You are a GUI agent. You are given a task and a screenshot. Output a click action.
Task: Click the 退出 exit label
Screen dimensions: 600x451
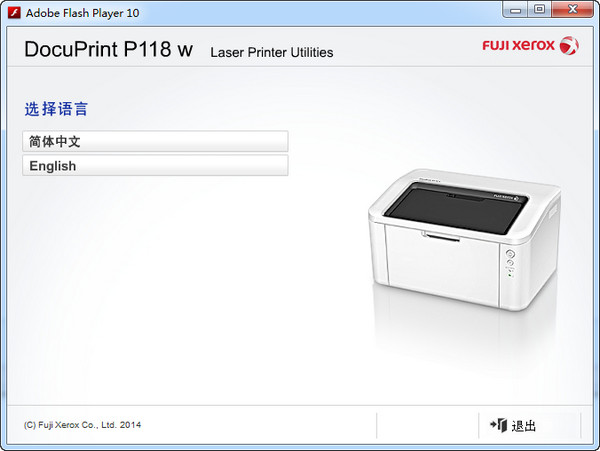523,426
